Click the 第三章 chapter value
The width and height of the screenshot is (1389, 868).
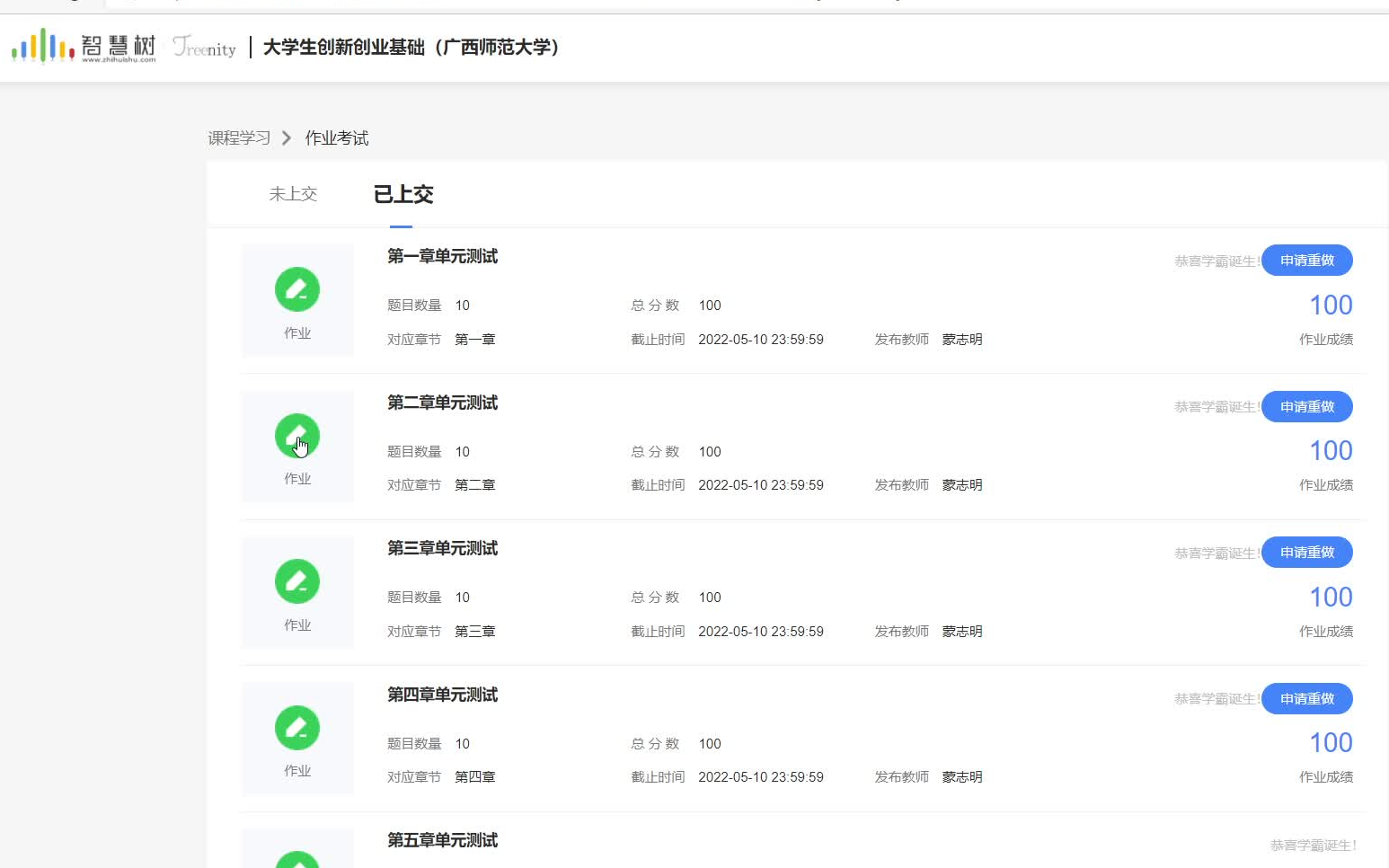[474, 632]
